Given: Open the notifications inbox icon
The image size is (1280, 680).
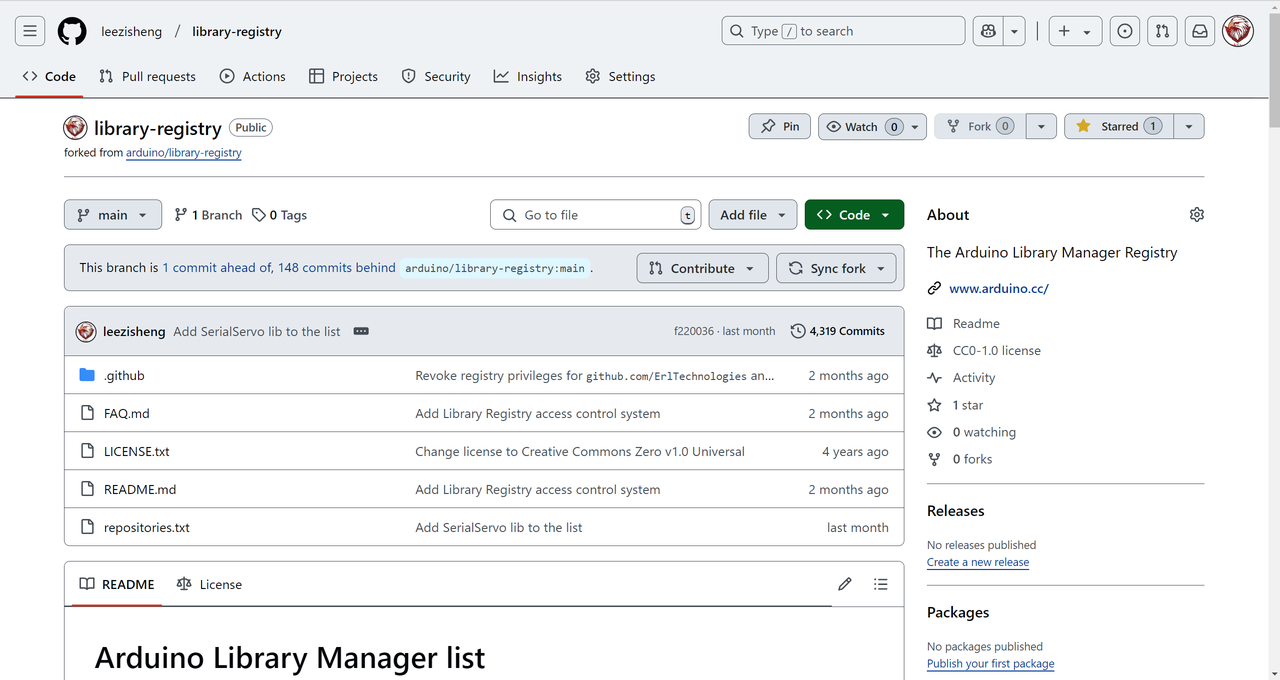Looking at the screenshot, I should [x=1200, y=31].
